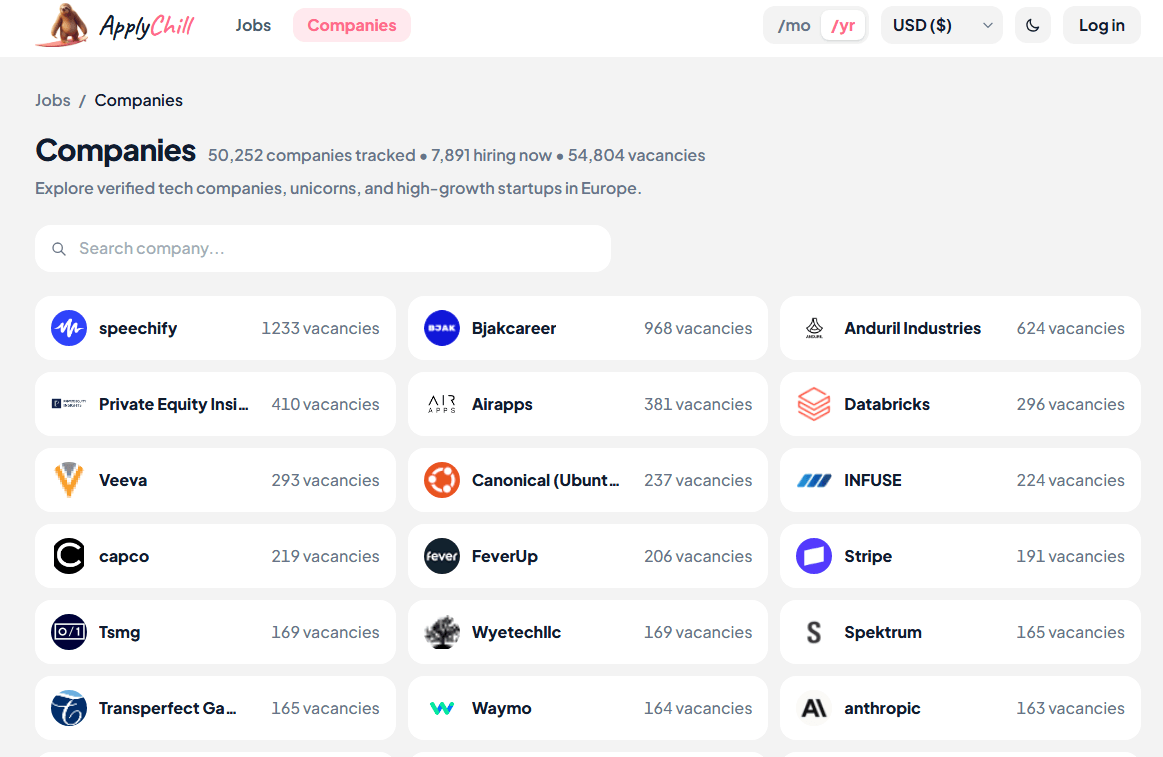Expand the USD ($) currency dropdown

point(941,25)
